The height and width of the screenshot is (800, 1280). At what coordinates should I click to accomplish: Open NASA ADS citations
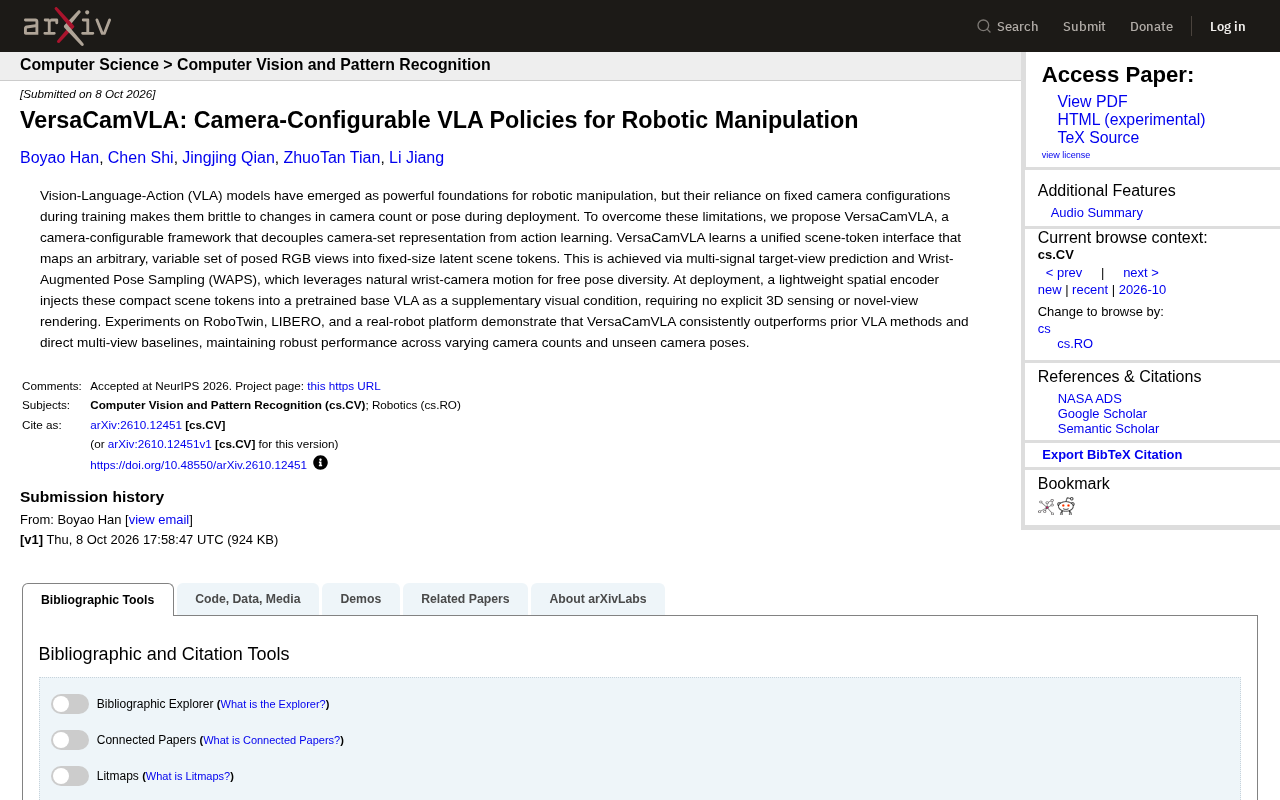tap(1090, 399)
